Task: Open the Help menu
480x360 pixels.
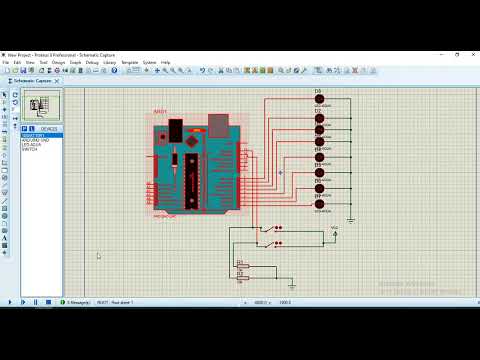Action: point(166,62)
